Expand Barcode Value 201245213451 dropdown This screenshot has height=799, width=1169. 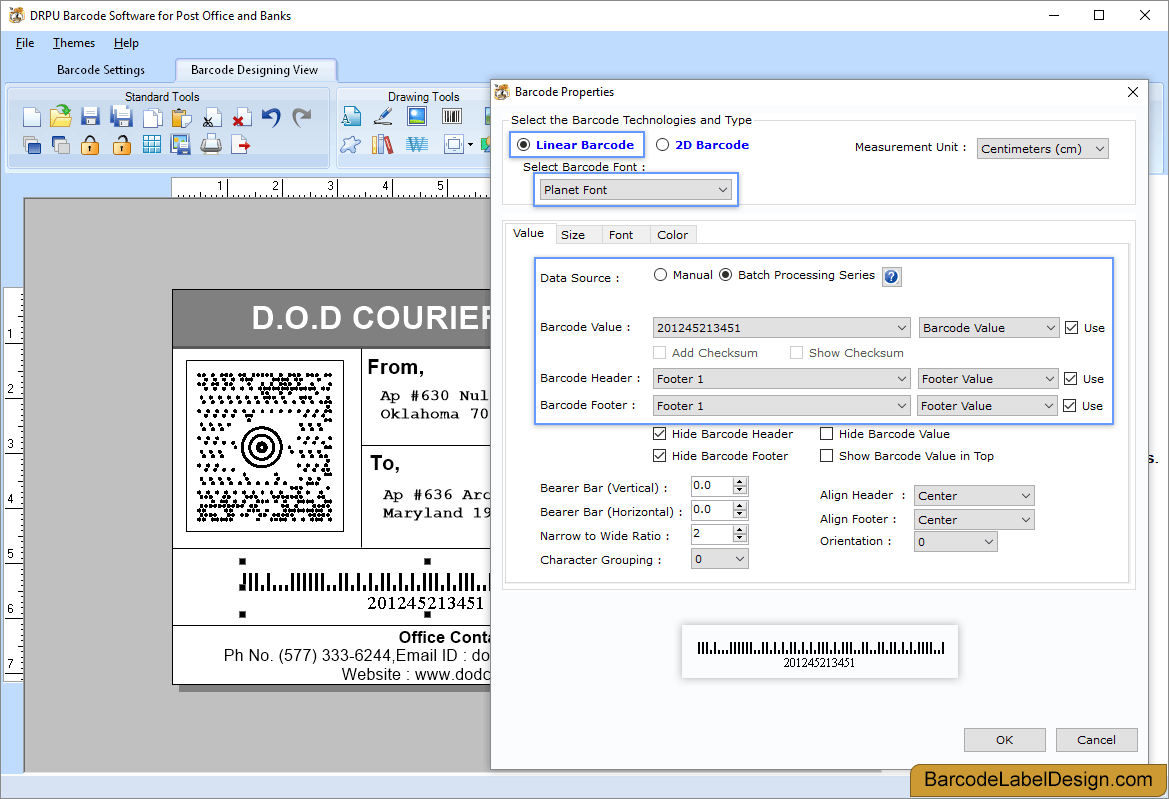(x=781, y=328)
